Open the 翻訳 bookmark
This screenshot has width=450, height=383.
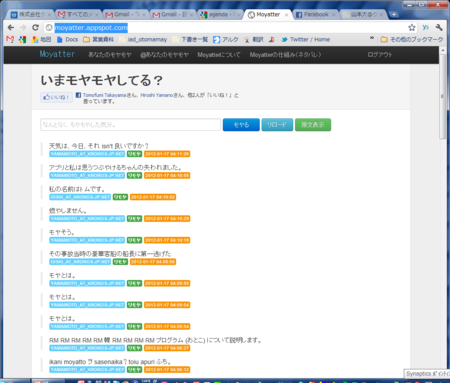pos(254,40)
